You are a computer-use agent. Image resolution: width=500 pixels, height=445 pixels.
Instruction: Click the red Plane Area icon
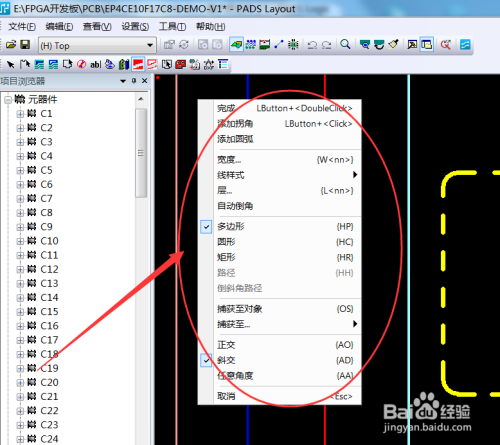pos(180,64)
